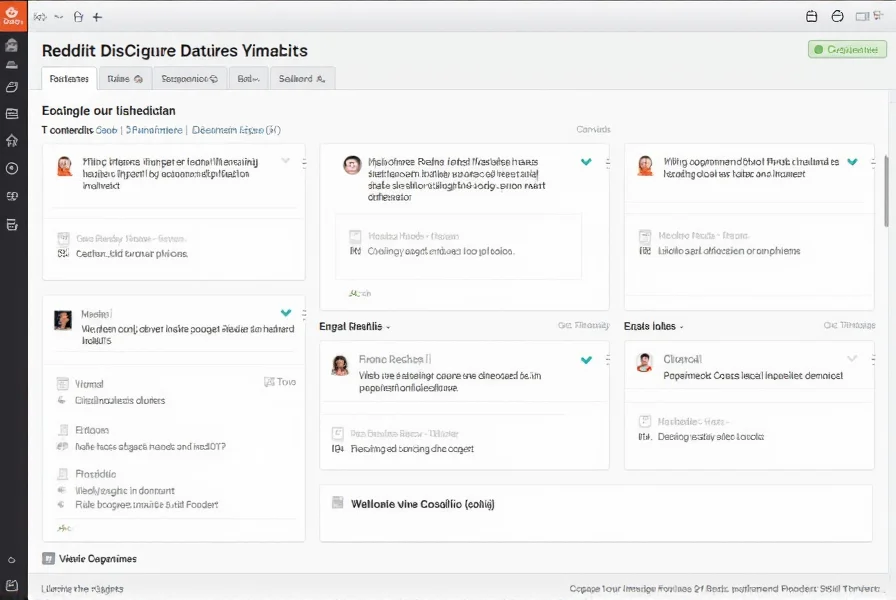Open the user avatar on the Clurcoll card
Image resolution: width=896 pixels, height=600 pixels.
(x=644, y=362)
